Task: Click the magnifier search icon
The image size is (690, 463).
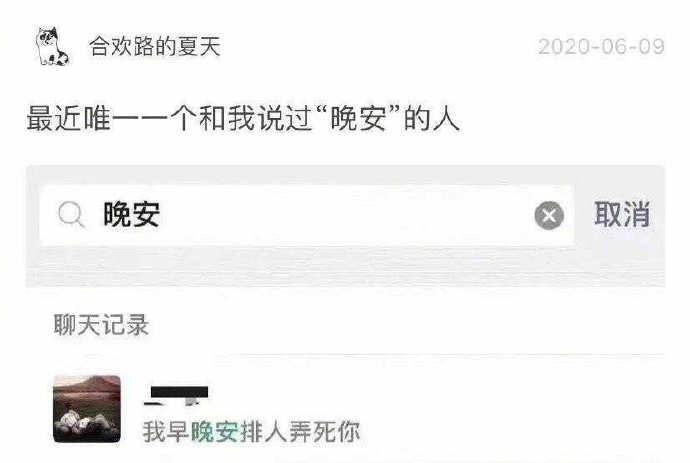Action: [x=71, y=215]
